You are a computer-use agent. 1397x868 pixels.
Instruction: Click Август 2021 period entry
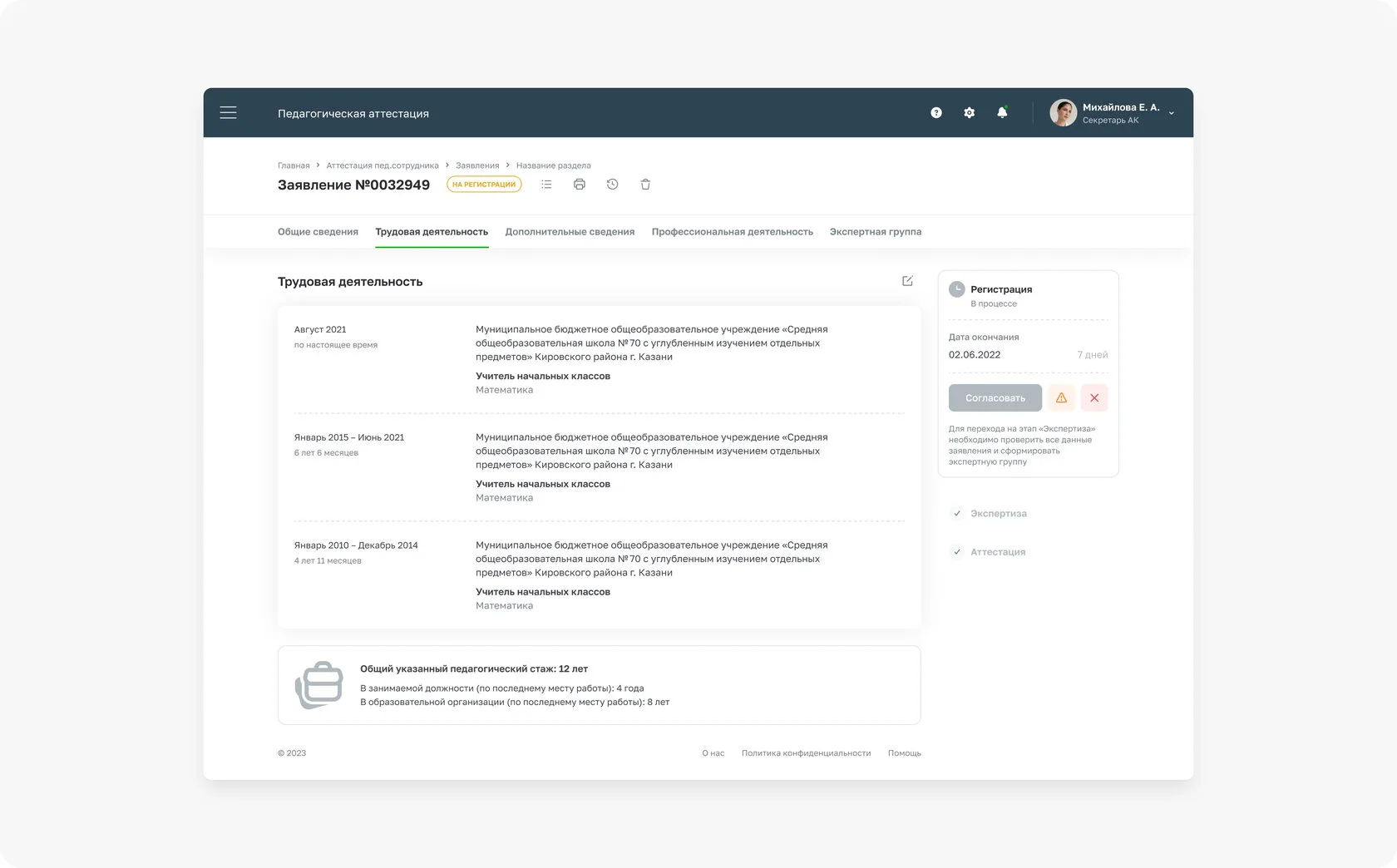(320, 329)
